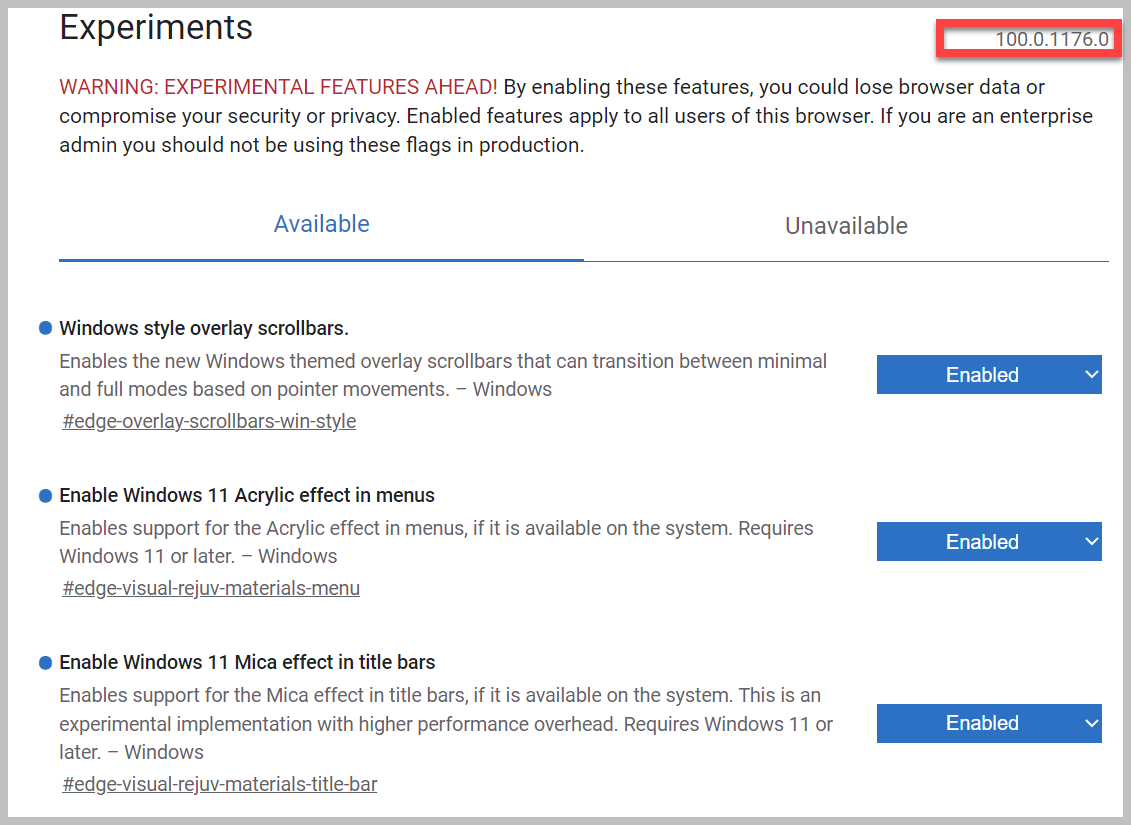Screen dimensions: 1131x825
Task: Follow the #edge-overlay-scrollbars-win-style link
Action: tap(209, 421)
